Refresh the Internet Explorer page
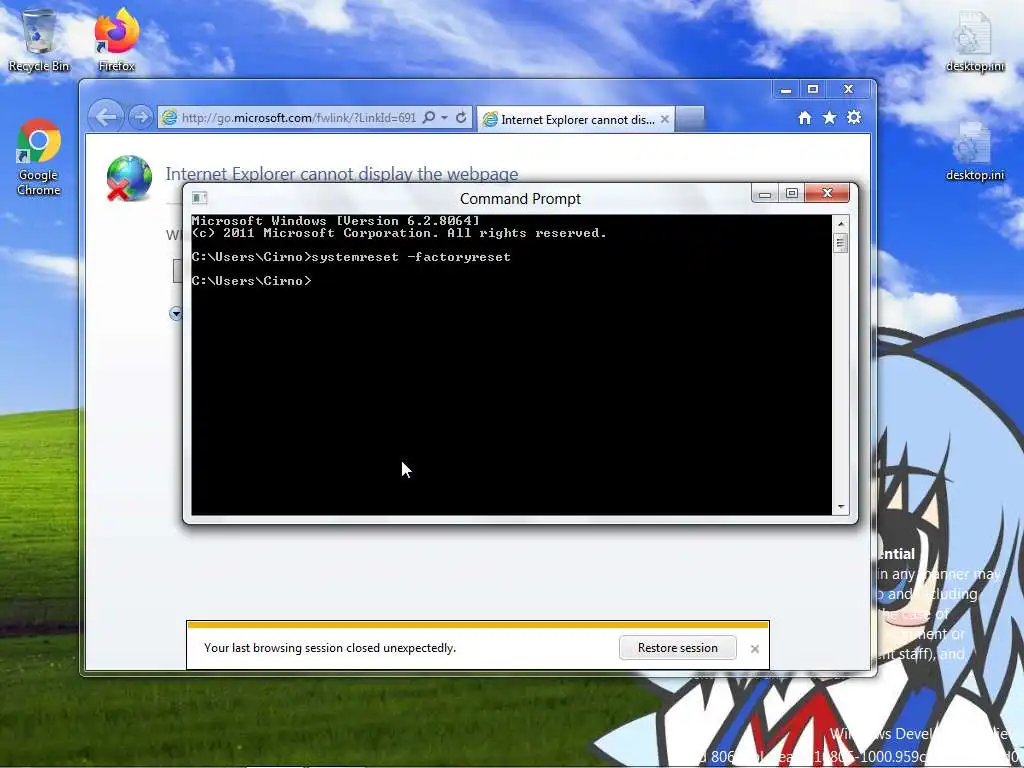Image resolution: width=1024 pixels, height=768 pixels. coord(461,118)
